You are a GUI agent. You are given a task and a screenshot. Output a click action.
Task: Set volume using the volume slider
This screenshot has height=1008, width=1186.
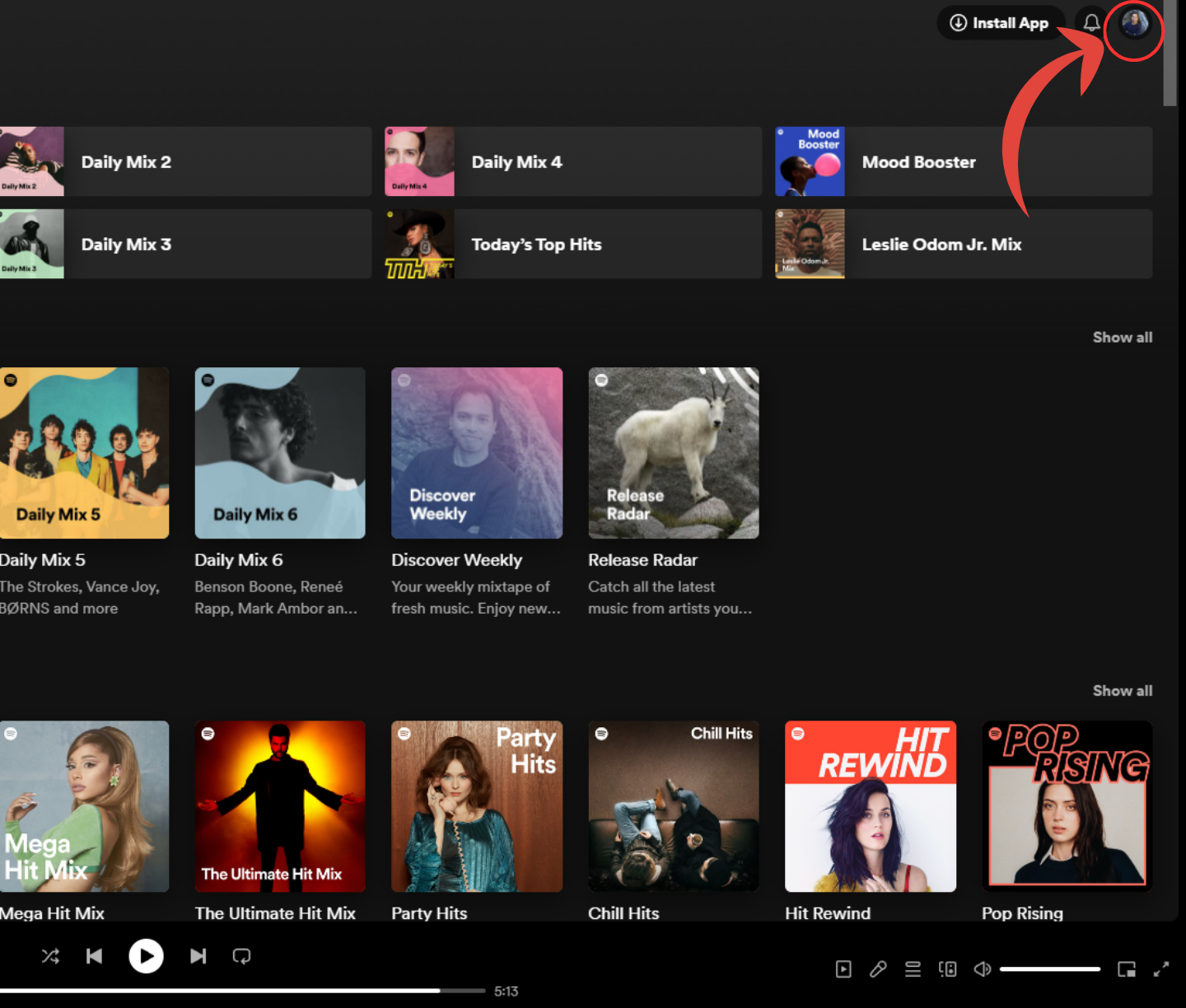tap(1050, 969)
